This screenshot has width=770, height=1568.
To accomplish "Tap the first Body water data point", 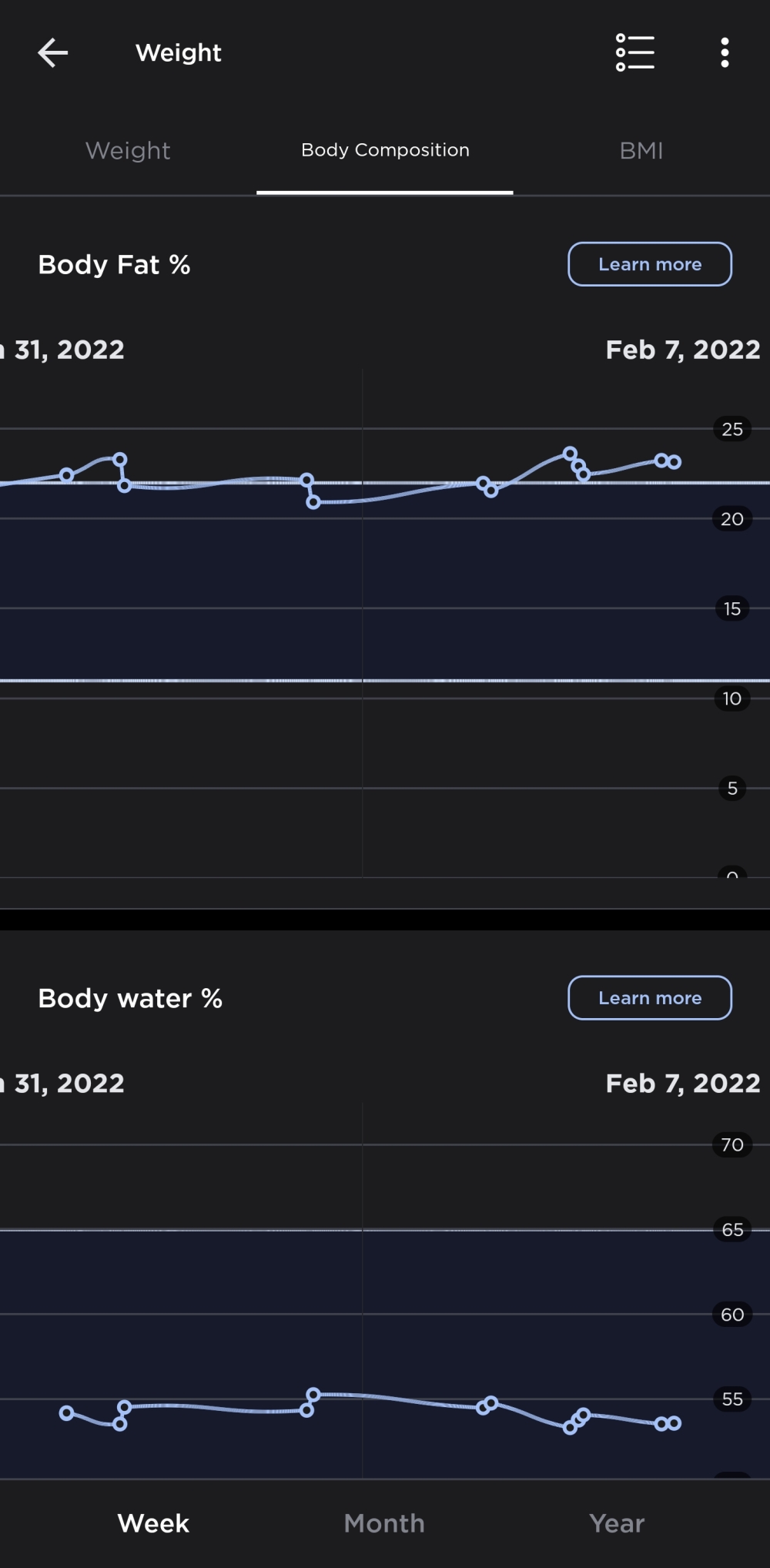I will pyautogui.click(x=67, y=1413).
